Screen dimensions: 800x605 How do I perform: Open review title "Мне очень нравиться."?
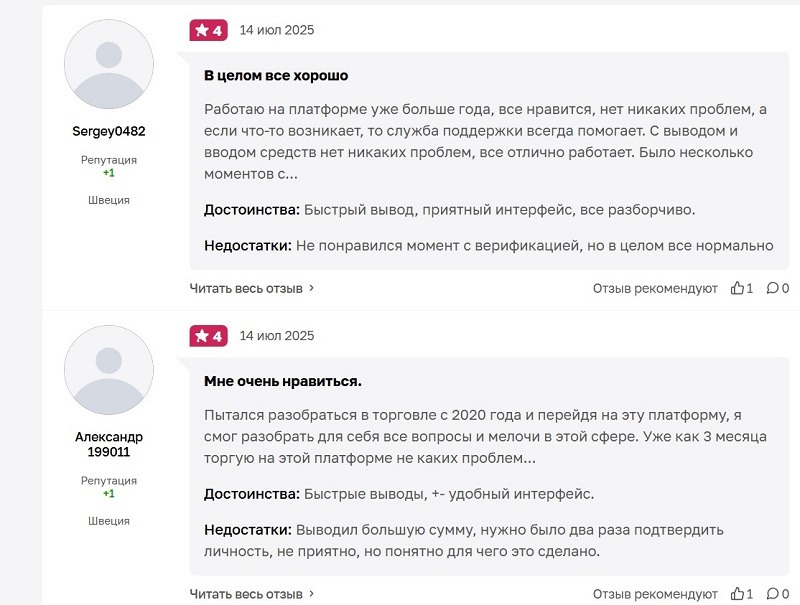tap(283, 381)
